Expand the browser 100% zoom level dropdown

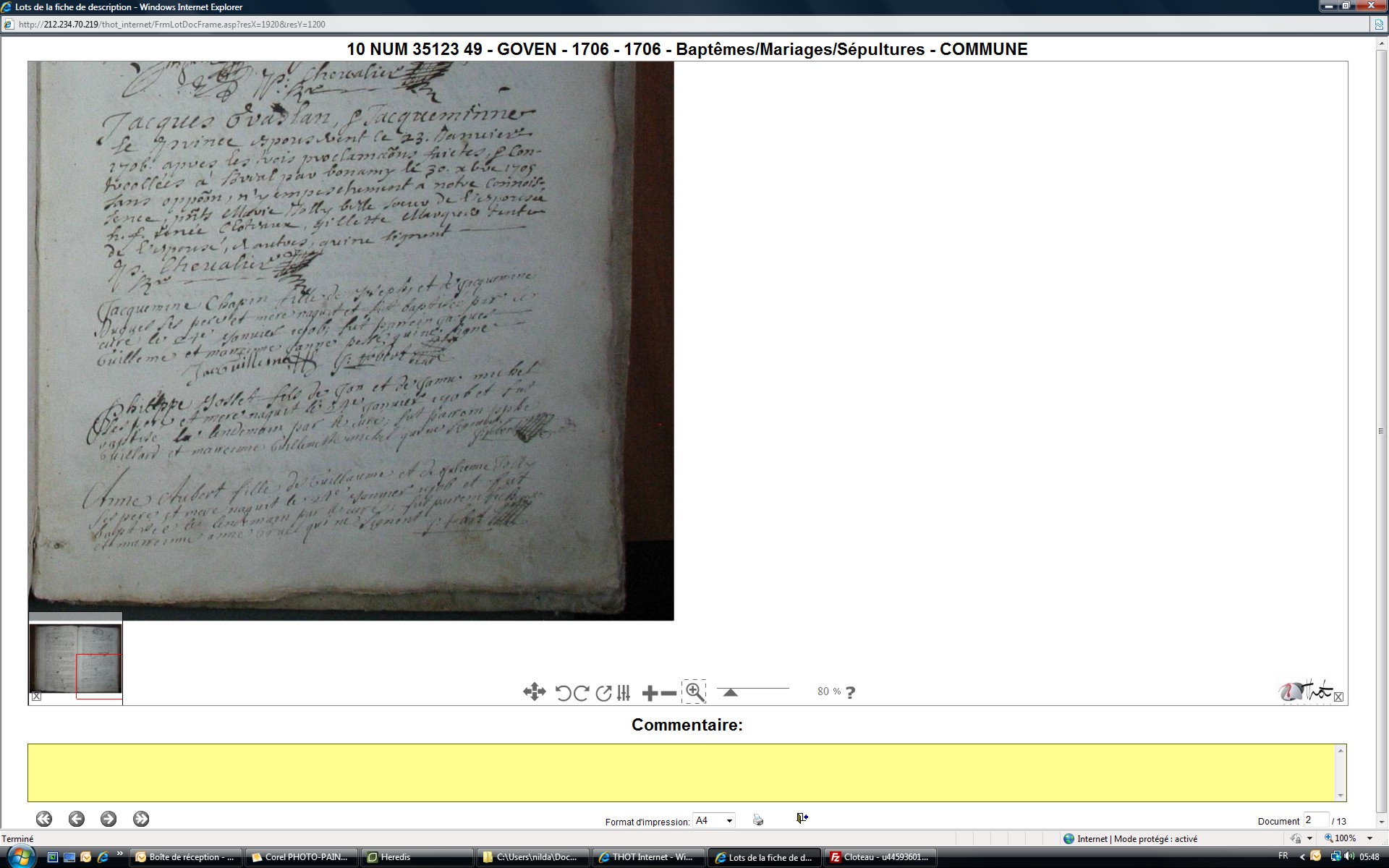[x=1369, y=838]
